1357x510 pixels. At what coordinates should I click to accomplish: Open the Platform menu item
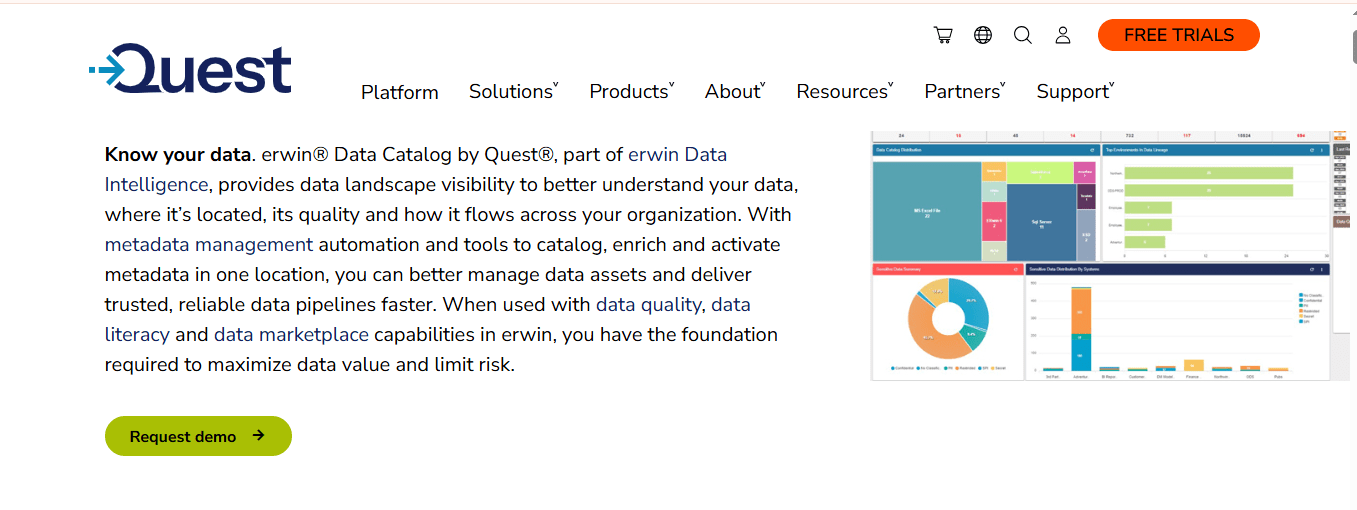(400, 92)
